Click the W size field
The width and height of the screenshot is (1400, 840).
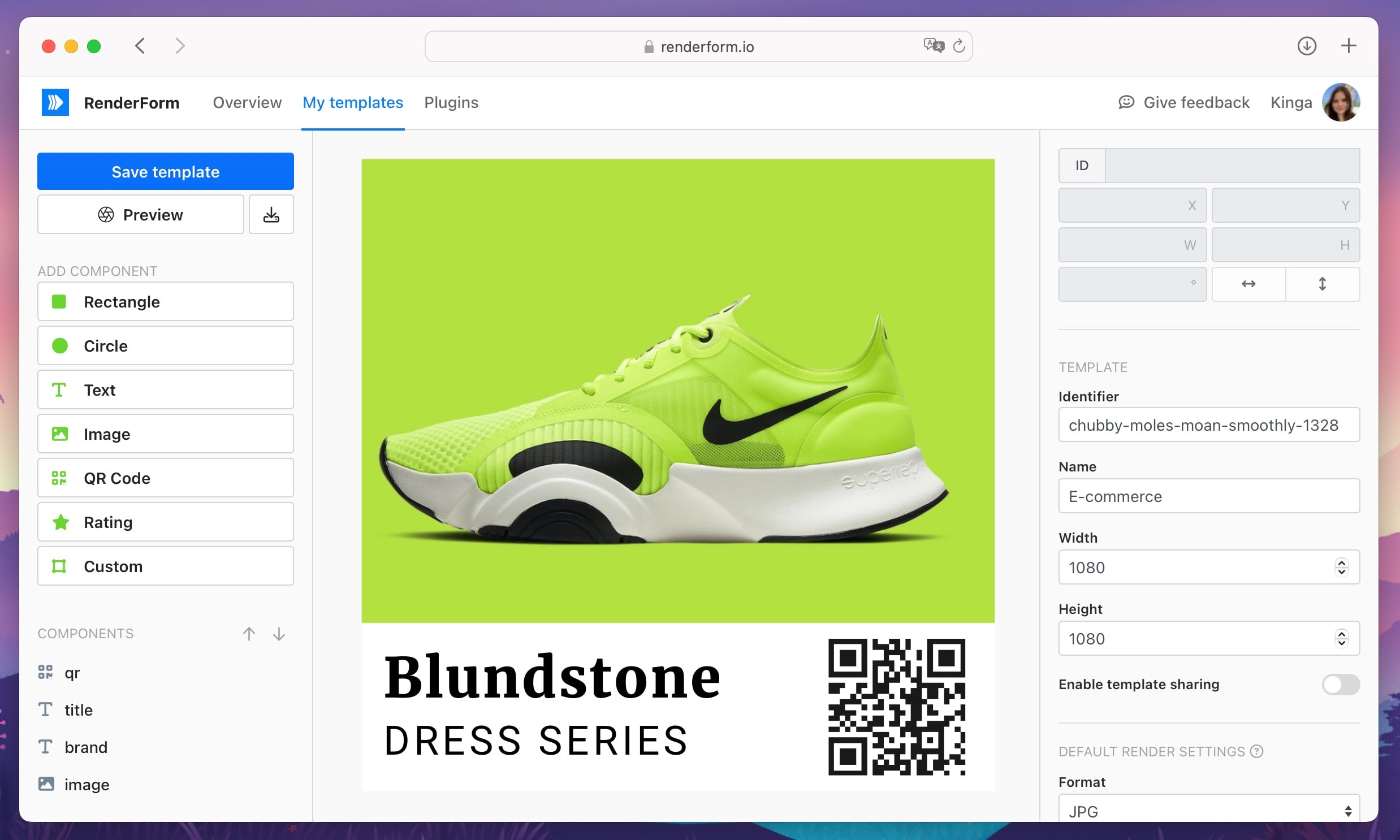1132,245
